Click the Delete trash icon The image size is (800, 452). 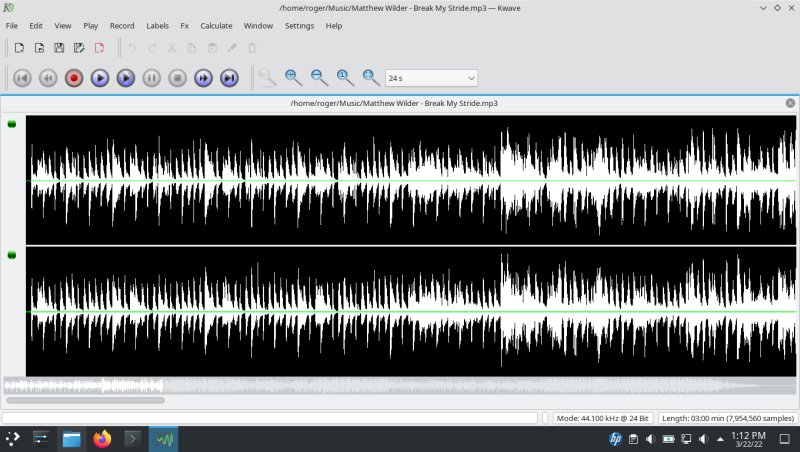(252, 48)
